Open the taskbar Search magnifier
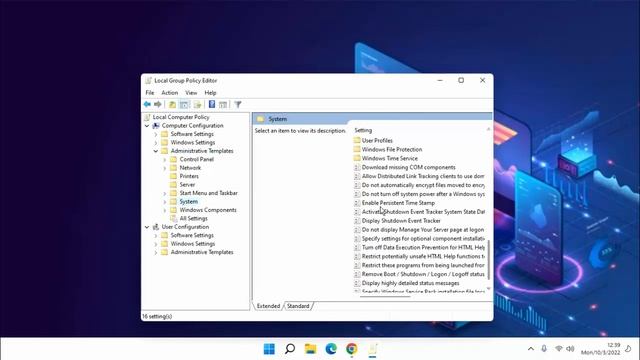 pos(290,349)
